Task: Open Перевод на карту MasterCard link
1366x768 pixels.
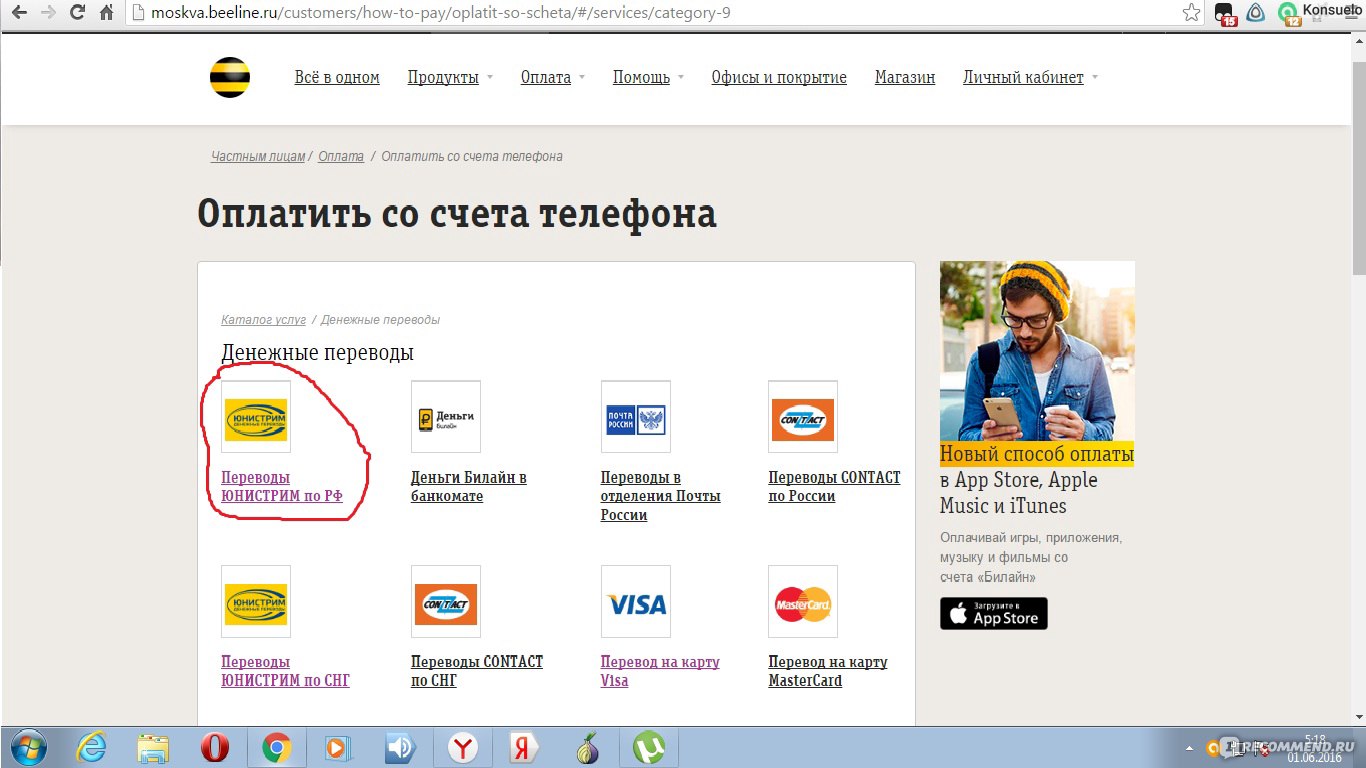Action: pos(828,671)
